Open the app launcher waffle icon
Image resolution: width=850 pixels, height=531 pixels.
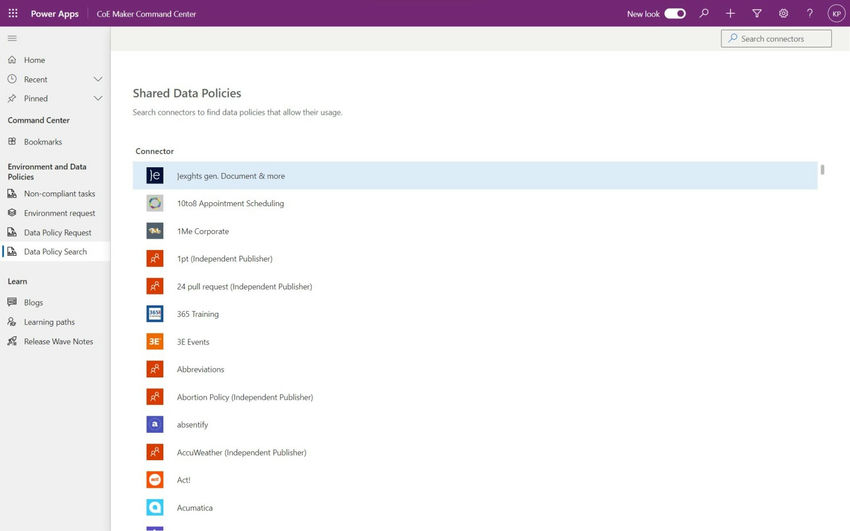pyautogui.click(x=13, y=13)
